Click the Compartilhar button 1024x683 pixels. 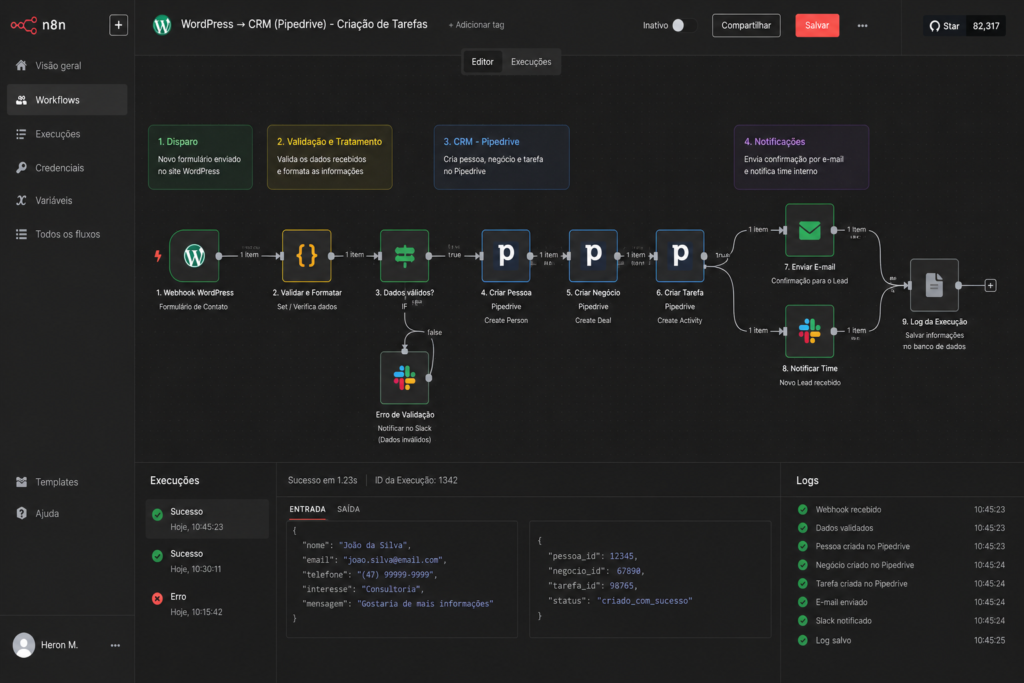746,25
